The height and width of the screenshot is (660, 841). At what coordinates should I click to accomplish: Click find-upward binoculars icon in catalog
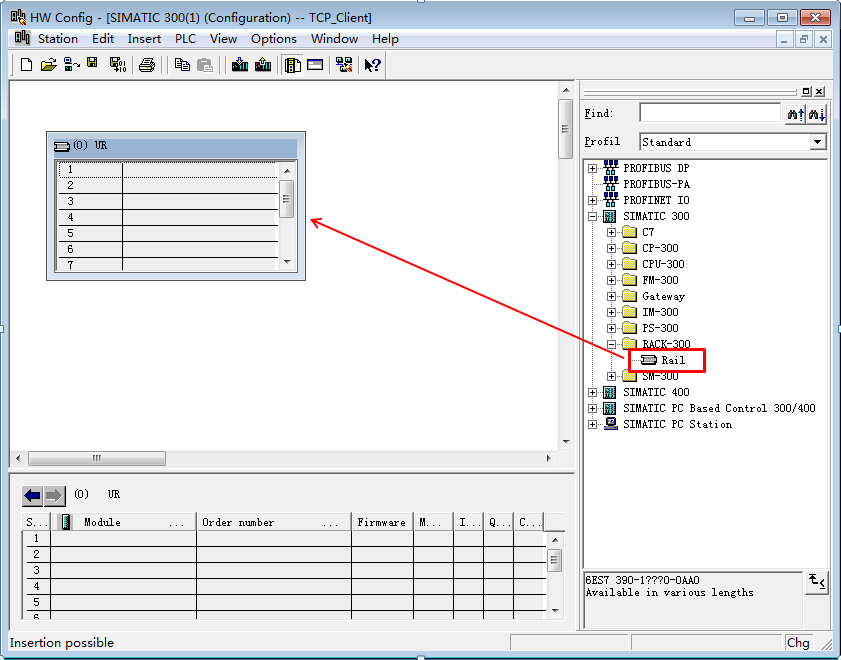coord(796,114)
